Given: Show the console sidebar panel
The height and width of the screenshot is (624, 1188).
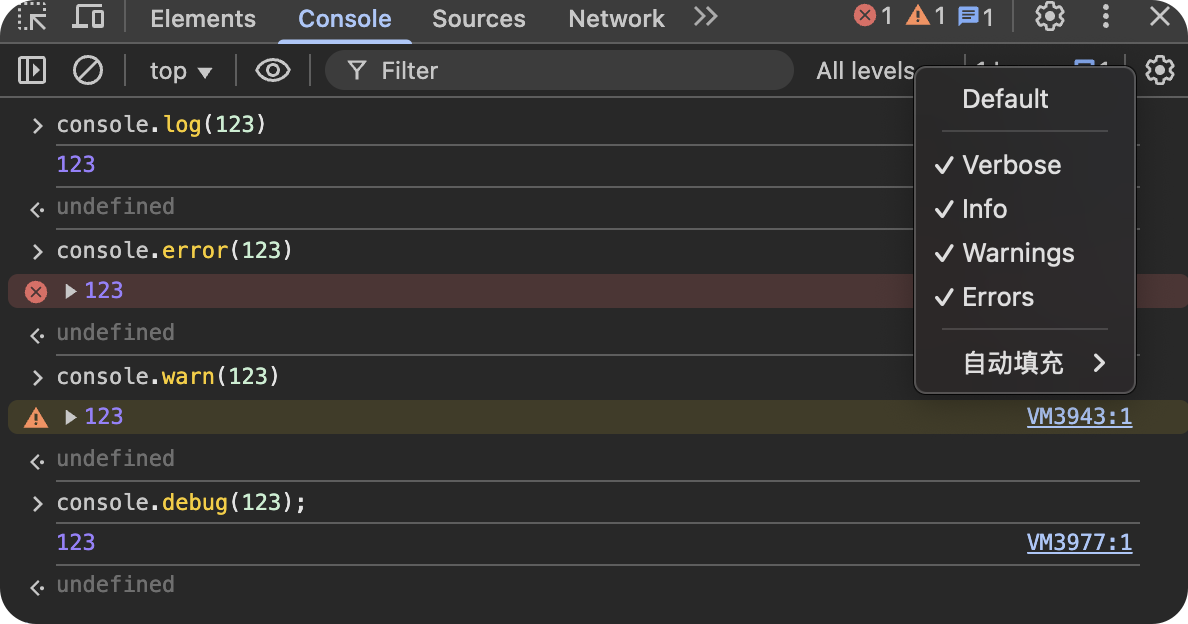Looking at the screenshot, I should (x=32, y=70).
